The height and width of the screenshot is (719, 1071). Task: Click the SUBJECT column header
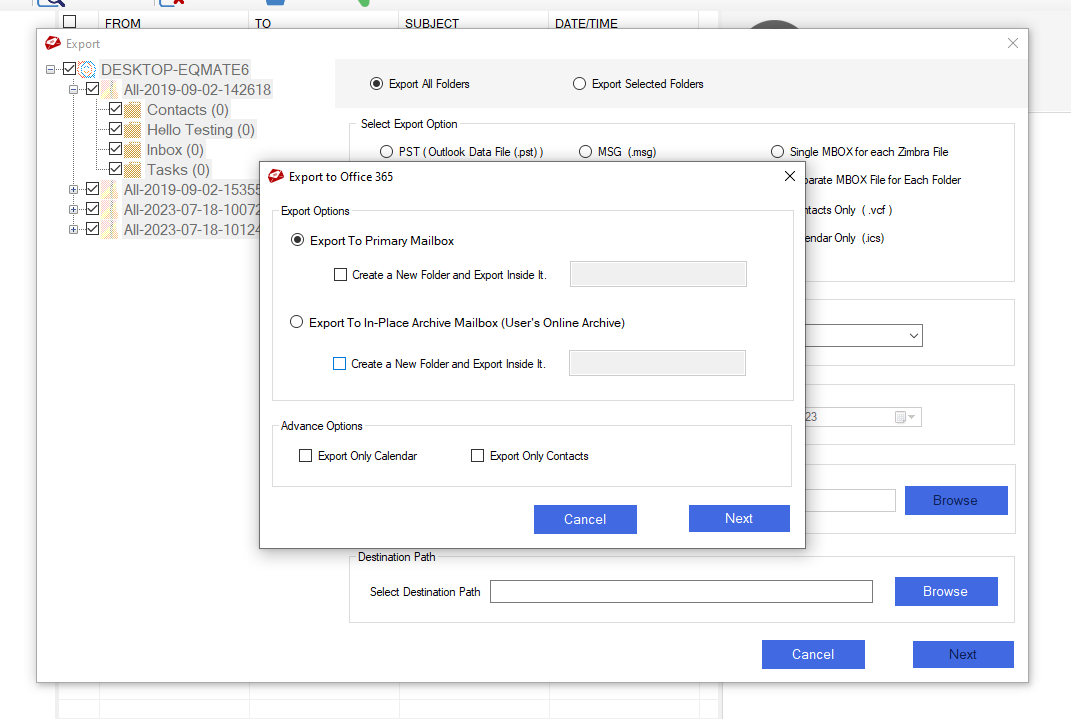[x=432, y=23]
